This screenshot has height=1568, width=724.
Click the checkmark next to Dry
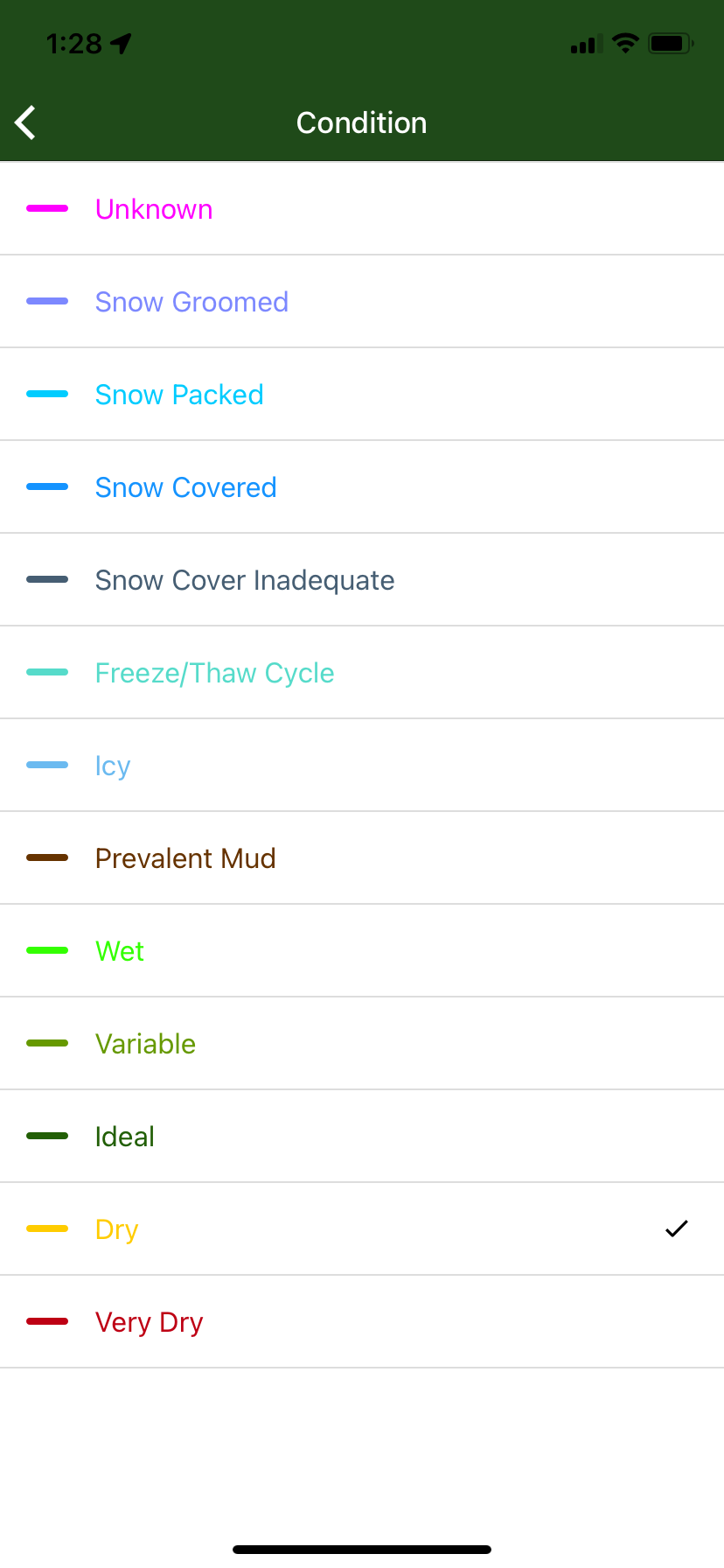tap(677, 1228)
